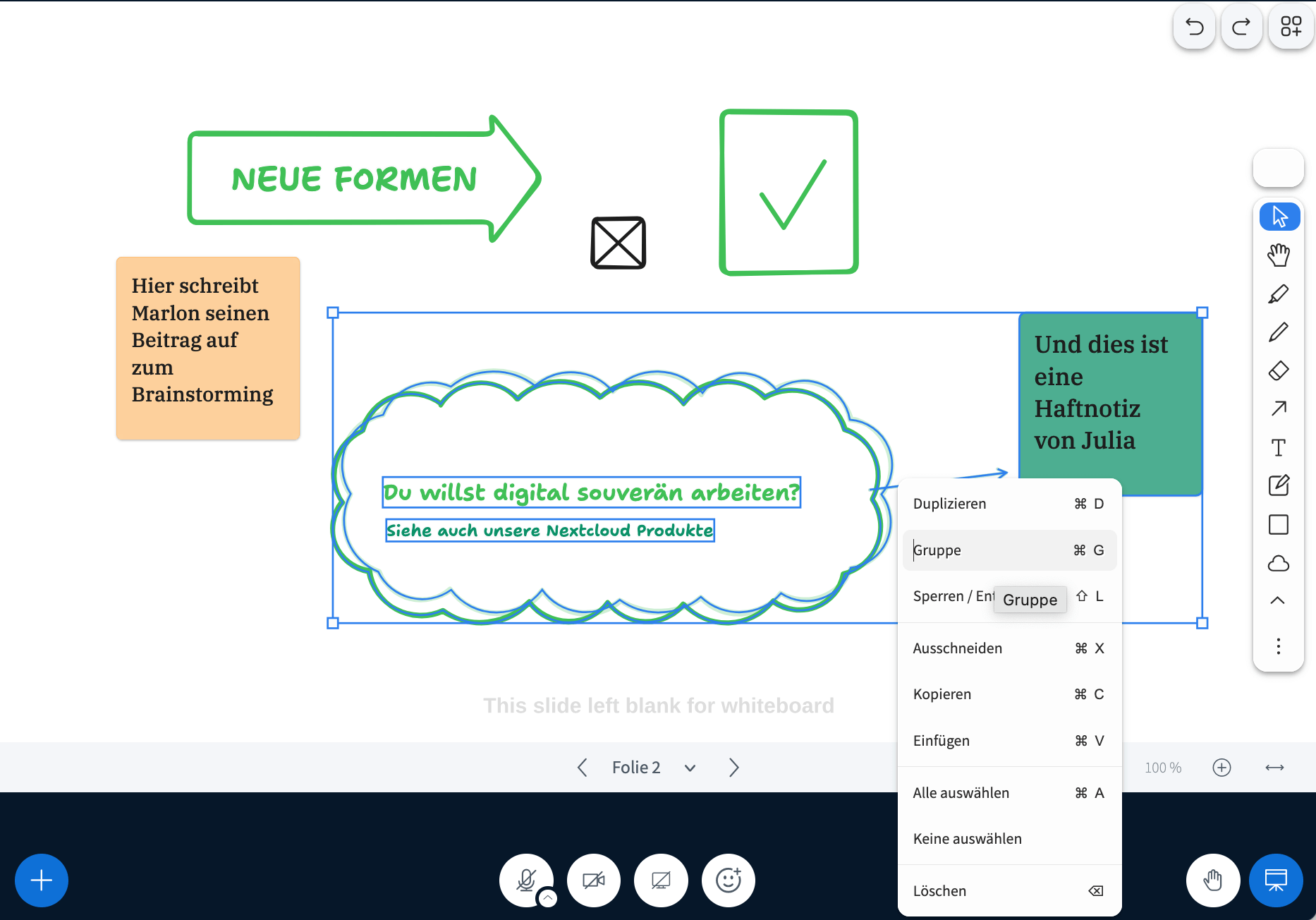1316x920 pixels.
Task: Click the orange Marlon sticky note
Action: tap(208, 349)
